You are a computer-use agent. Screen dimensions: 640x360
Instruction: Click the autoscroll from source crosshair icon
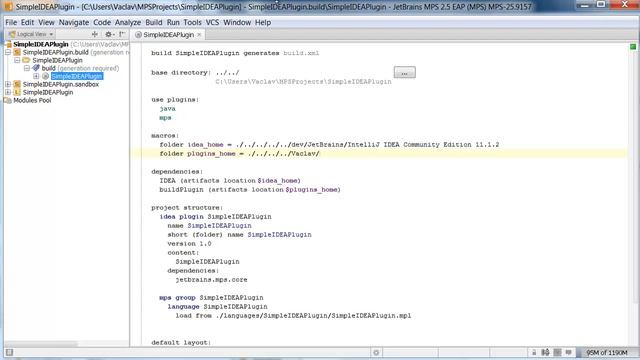click(95, 34)
